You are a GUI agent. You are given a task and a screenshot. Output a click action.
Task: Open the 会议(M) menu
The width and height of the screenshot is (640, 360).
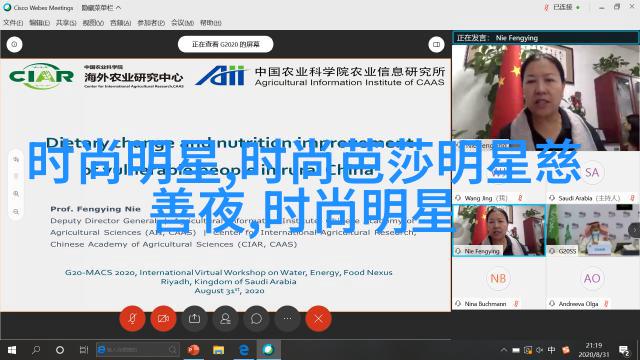click(x=182, y=23)
